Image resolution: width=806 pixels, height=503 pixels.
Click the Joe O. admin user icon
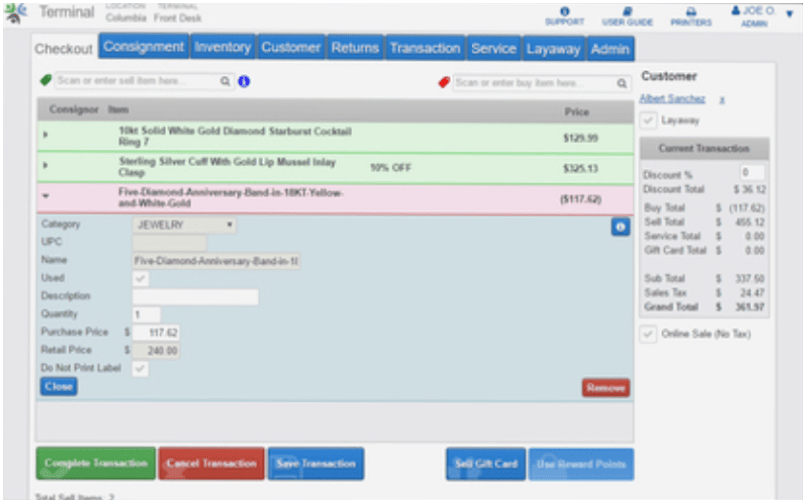coord(736,10)
